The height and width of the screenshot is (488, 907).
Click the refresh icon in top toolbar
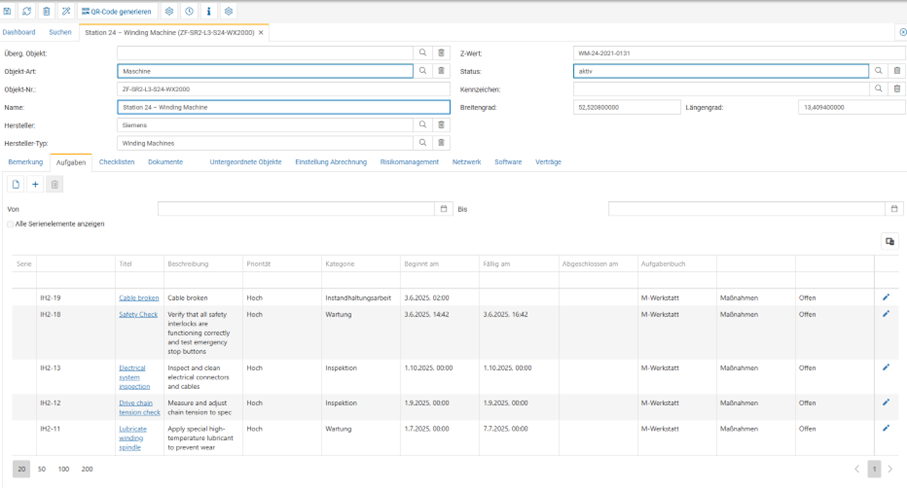[27, 11]
